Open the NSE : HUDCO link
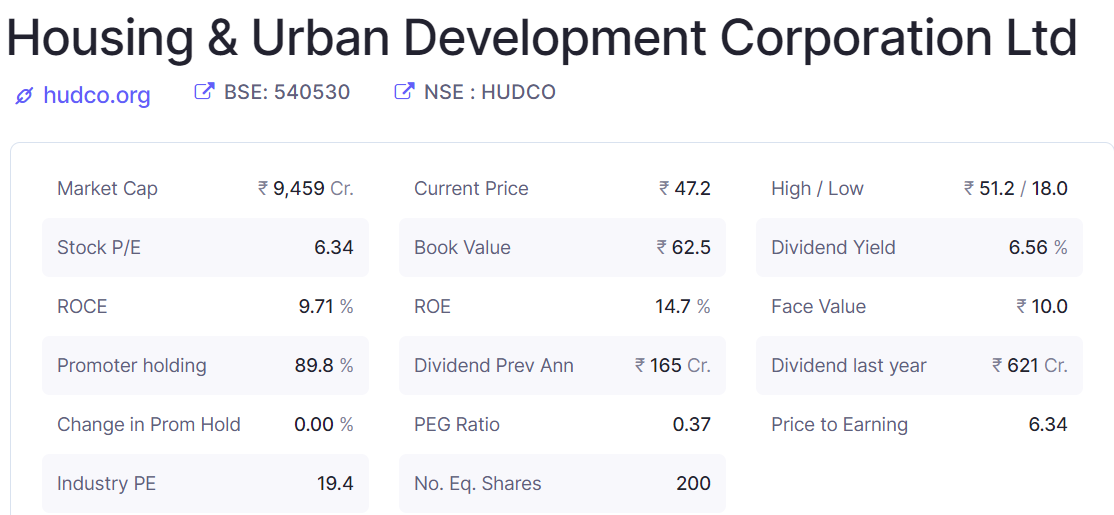 (x=489, y=92)
